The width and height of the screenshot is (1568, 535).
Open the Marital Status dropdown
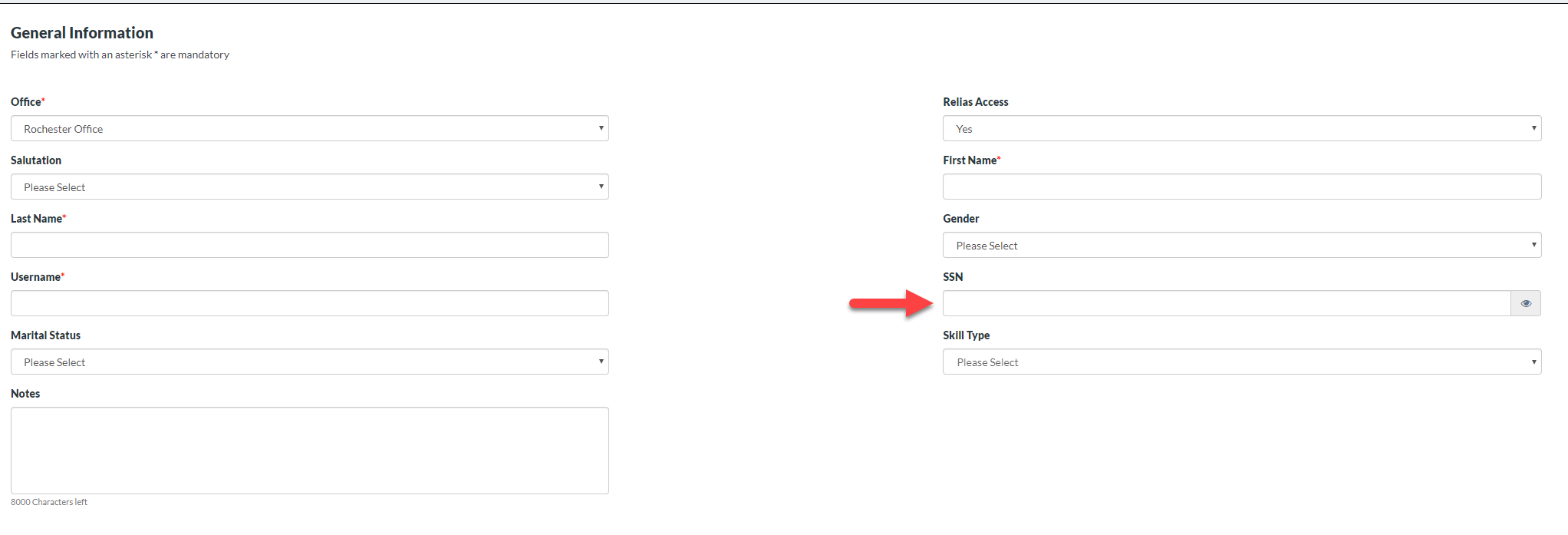coord(309,362)
